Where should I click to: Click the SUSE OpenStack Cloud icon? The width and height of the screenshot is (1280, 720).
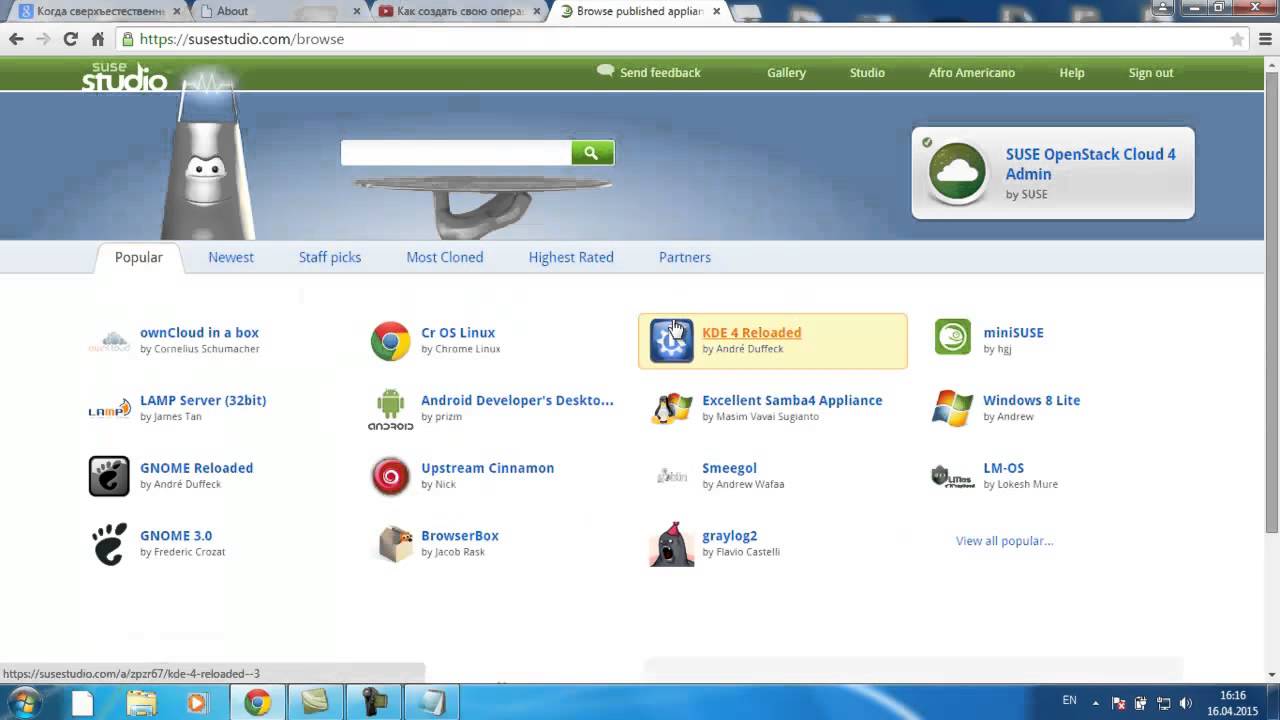[x=957, y=173]
